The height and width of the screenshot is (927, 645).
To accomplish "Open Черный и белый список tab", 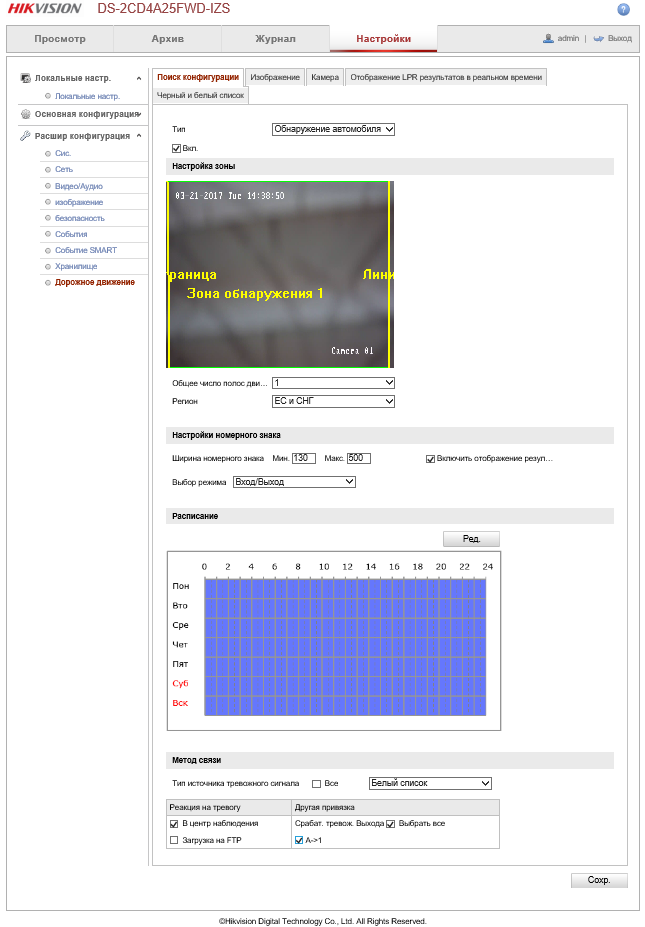I will 200,95.
